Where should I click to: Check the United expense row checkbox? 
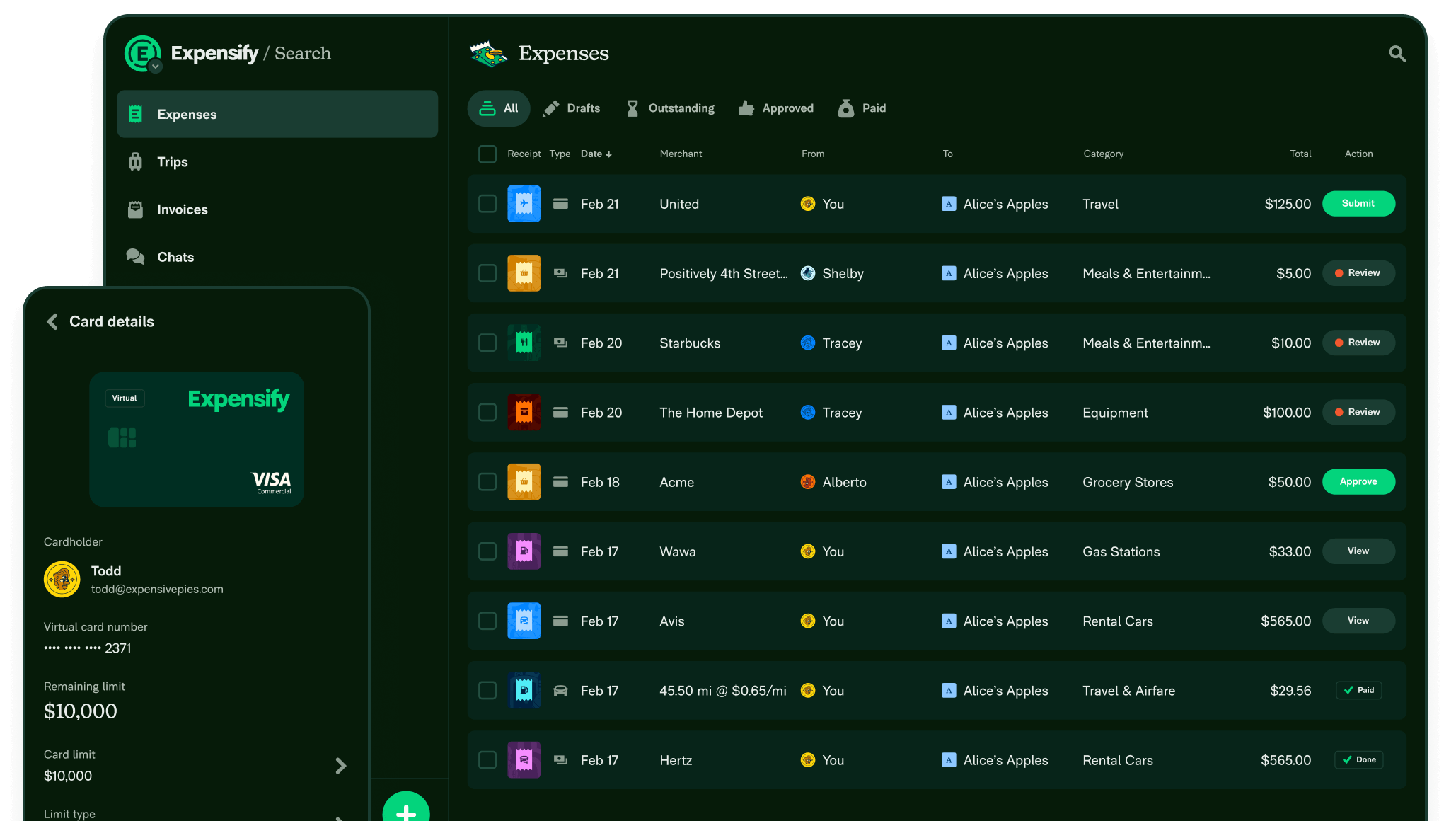tap(487, 204)
